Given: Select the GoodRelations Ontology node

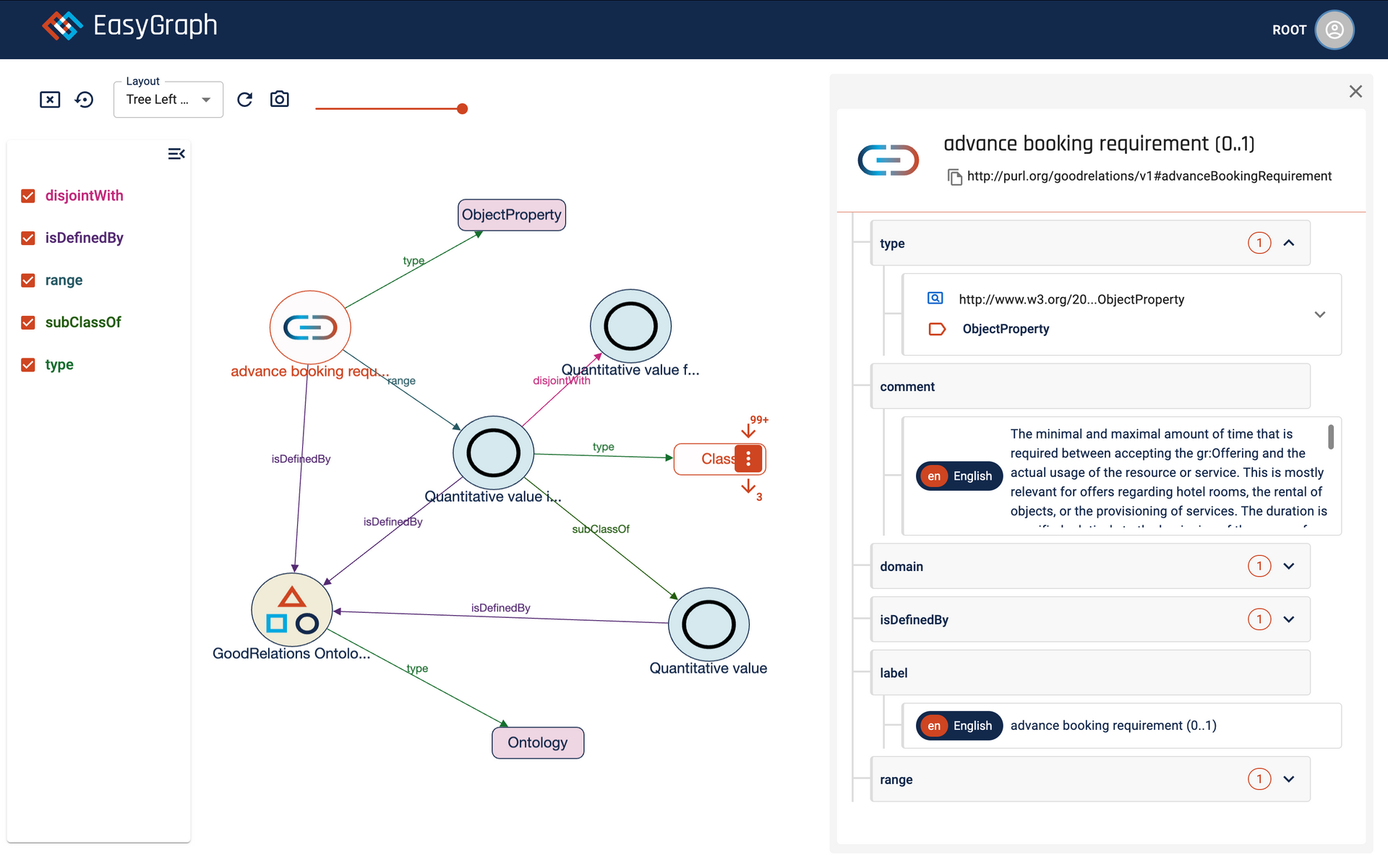Looking at the screenshot, I should tap(292, 611).
